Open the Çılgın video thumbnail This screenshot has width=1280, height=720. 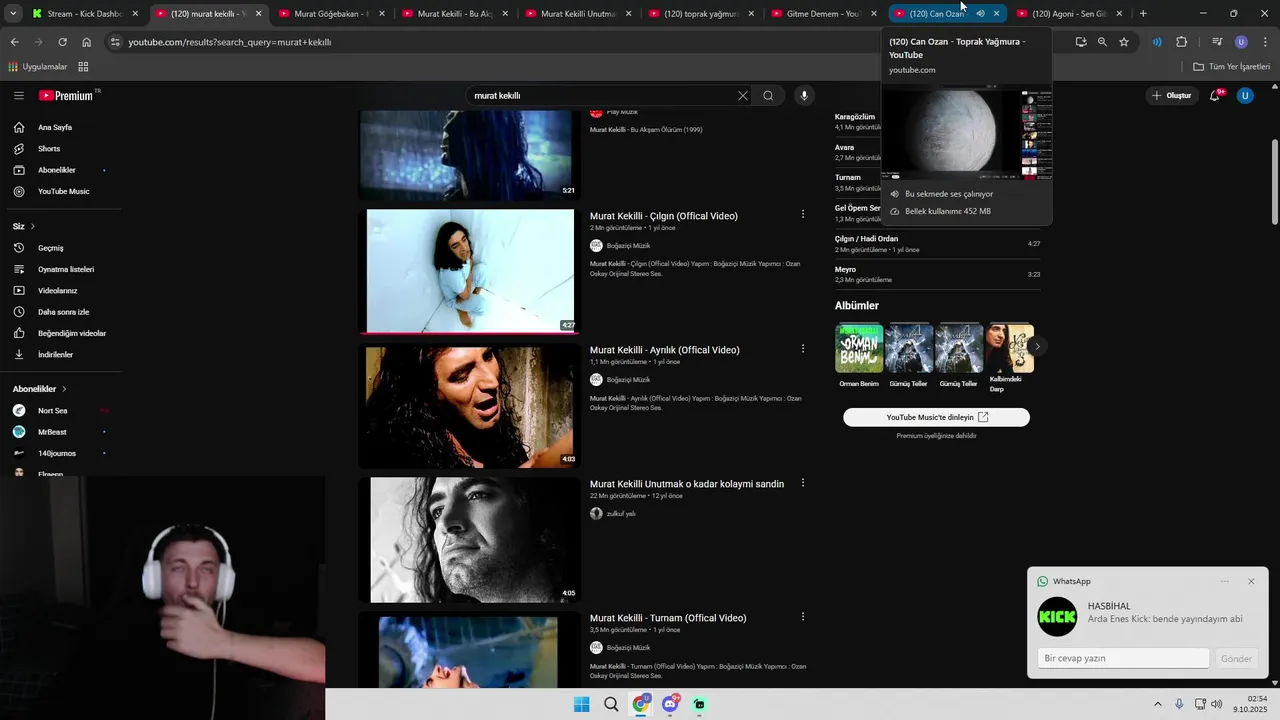point(470,271)
